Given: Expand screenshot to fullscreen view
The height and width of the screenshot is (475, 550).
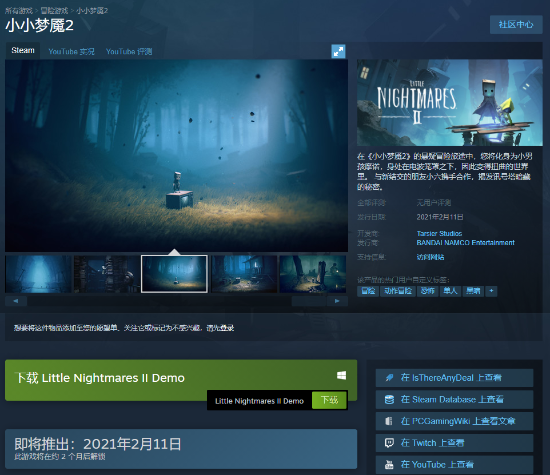Looking at the screenshot, I should (338, 52).
